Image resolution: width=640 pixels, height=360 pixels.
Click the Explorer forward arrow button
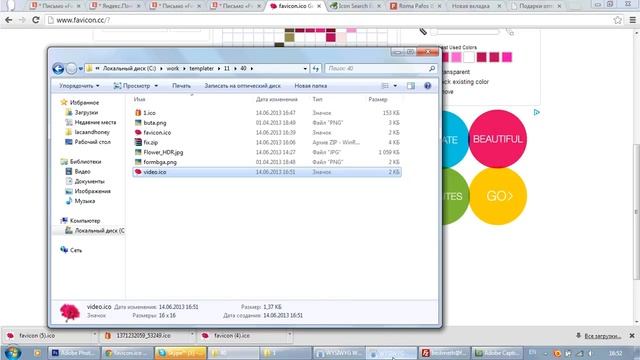point(71,69)
